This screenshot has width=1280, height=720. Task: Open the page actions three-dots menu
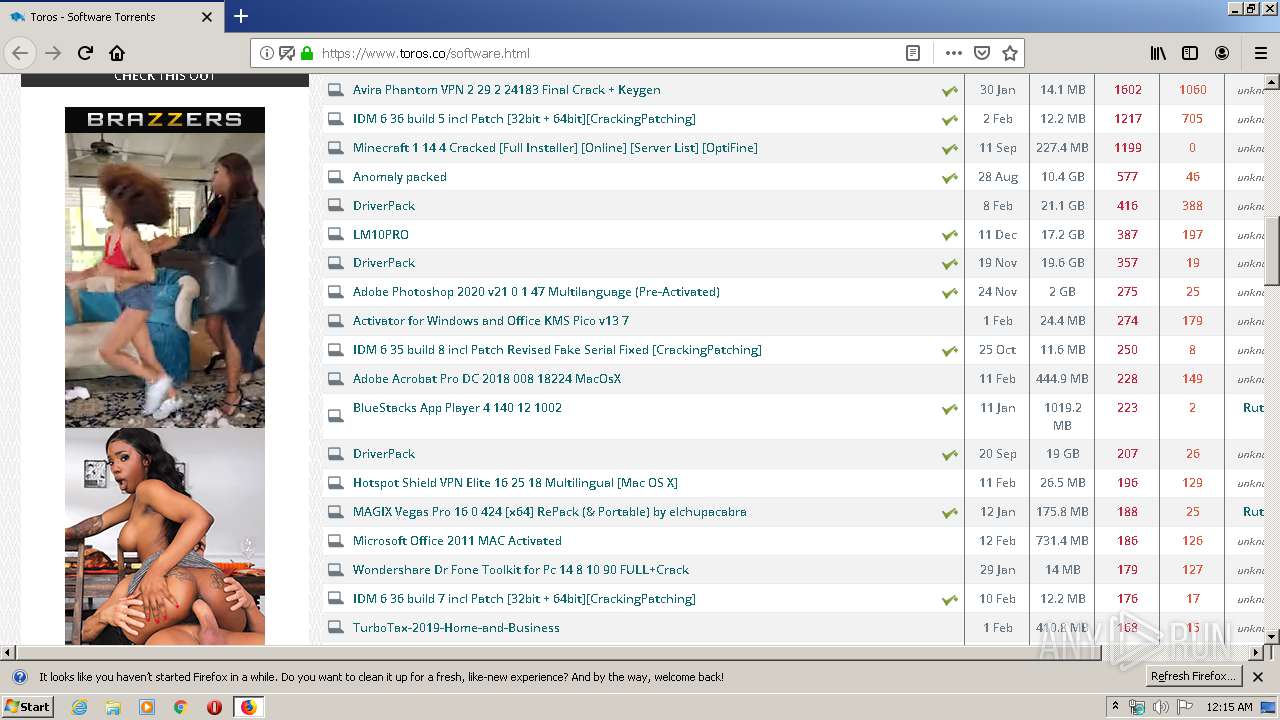(x=953, y=53)
